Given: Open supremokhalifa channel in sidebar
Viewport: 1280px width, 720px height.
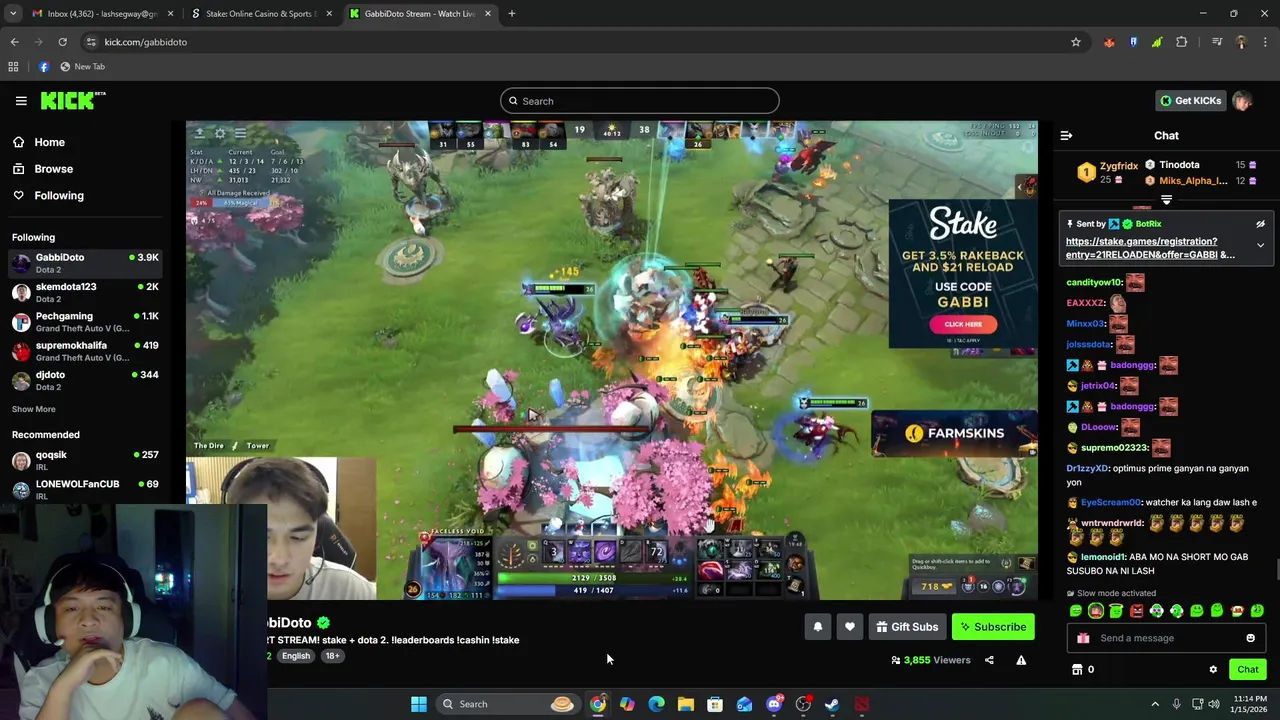Looking at the screenshot, I should coord(86,351).
